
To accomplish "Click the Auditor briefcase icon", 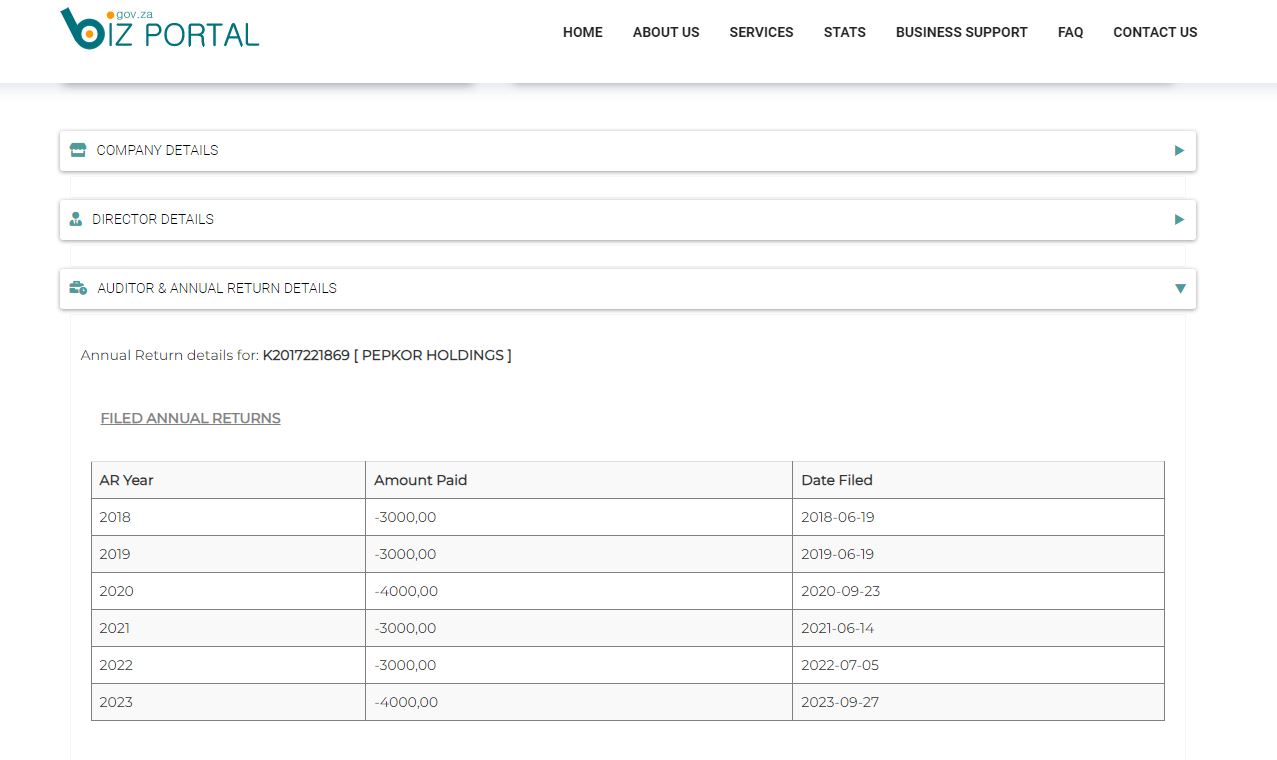I will [78, 288].
